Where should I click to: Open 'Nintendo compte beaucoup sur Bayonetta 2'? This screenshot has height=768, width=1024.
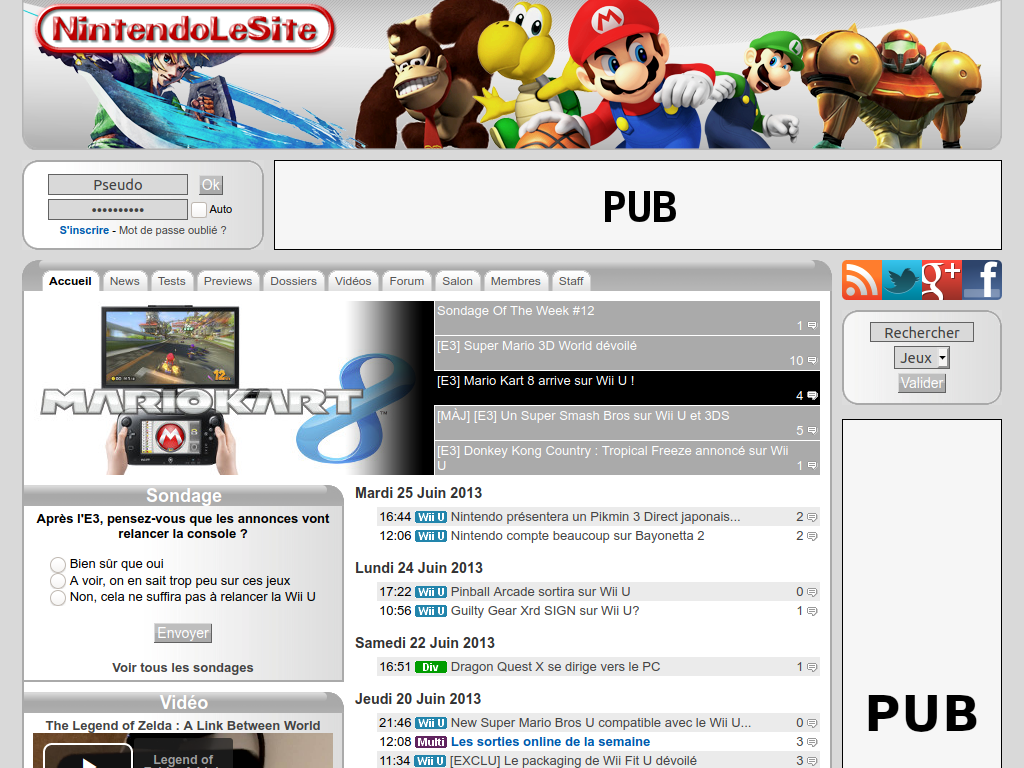pyautogui.click(x=577, y=536)
